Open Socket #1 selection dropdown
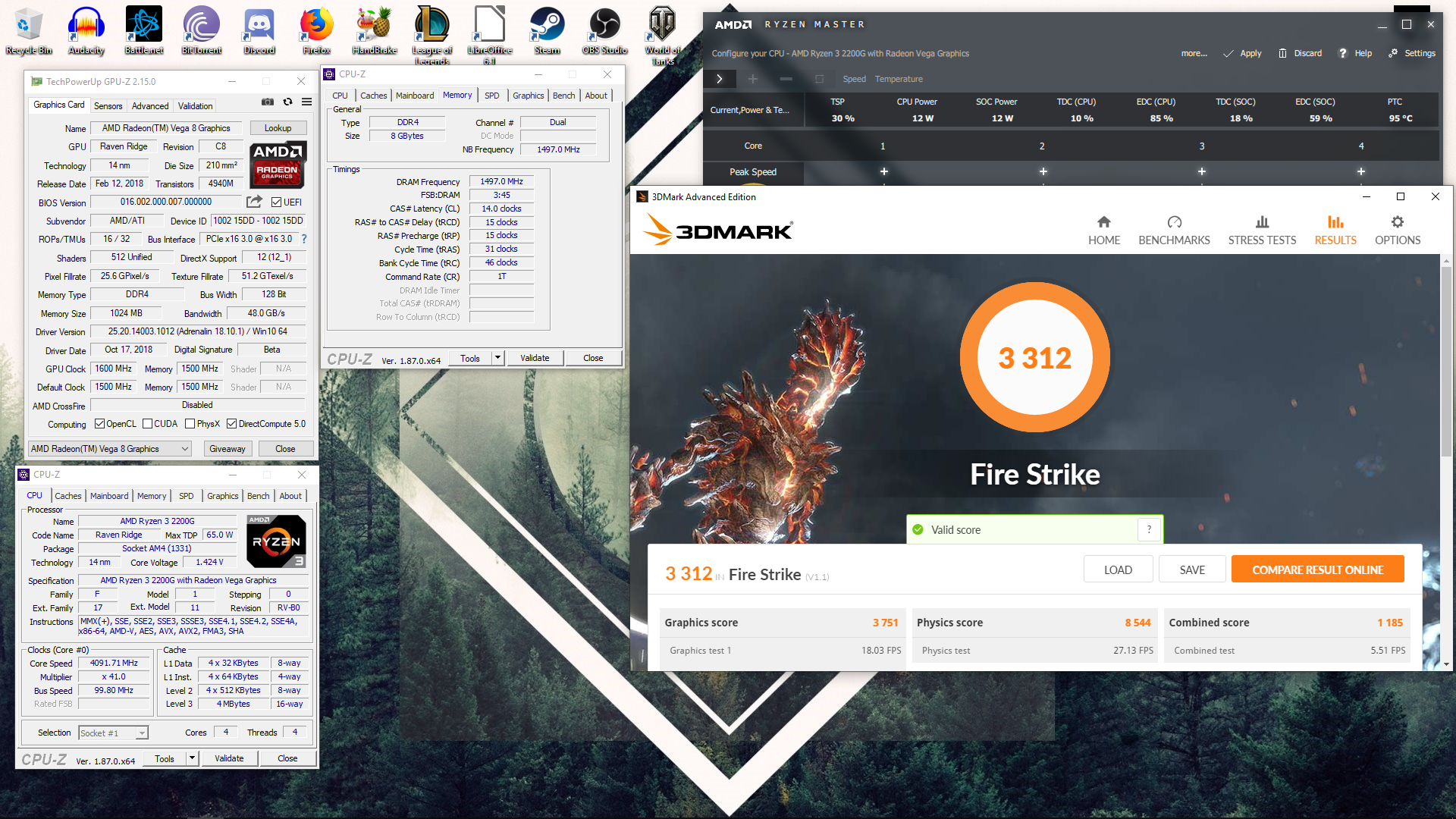The image size is (1456, 819). point(114,733)
